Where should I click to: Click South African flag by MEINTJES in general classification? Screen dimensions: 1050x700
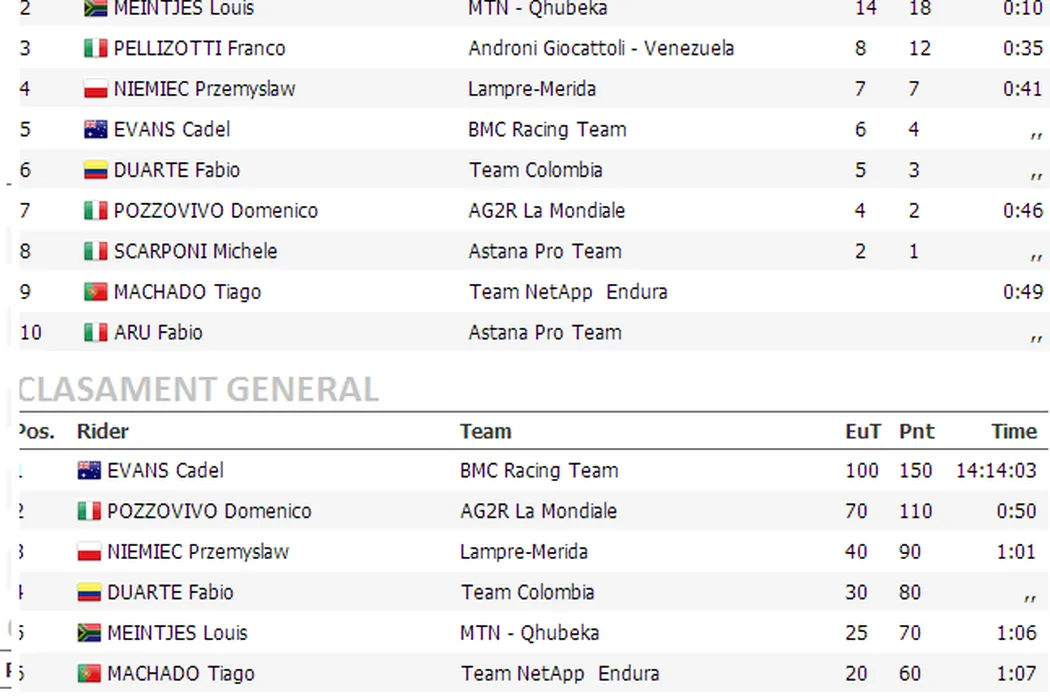[89, 633]
